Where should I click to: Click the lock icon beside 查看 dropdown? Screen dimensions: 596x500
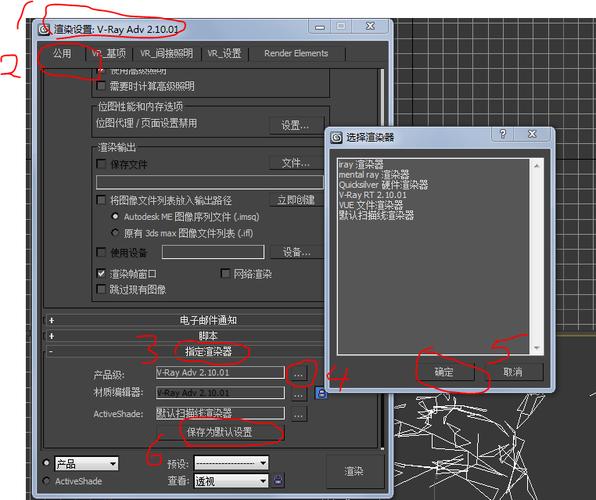coord(278,480)
